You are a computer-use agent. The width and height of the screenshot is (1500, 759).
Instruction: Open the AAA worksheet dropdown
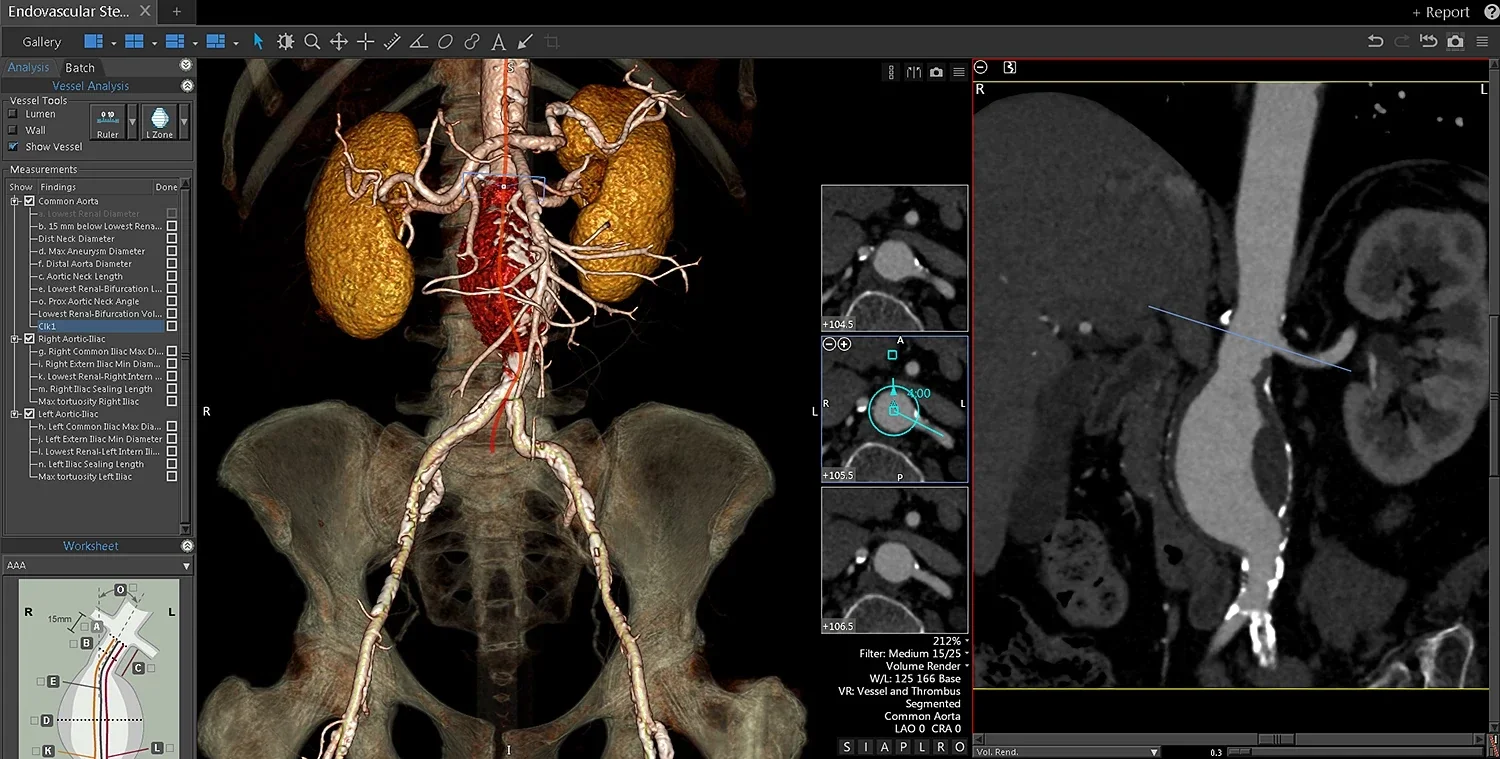tap(97, 565)
